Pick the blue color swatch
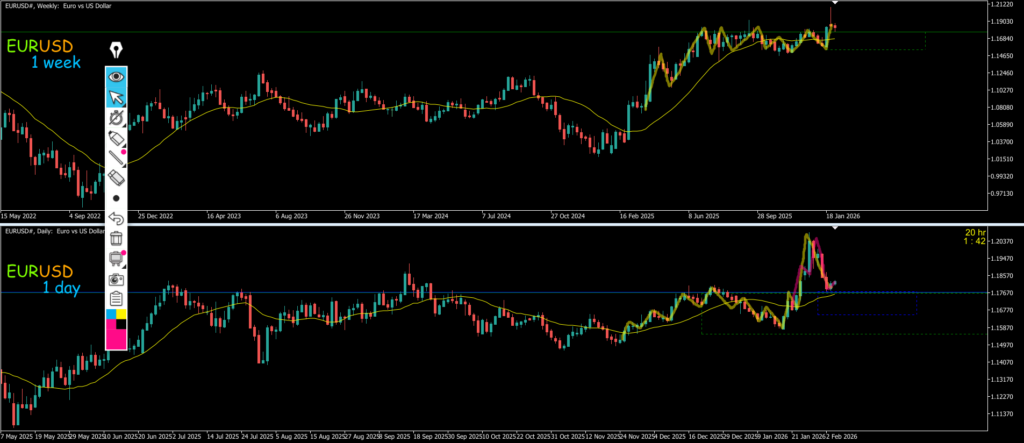Image resolution: width=1024 pixels, height=443 pixels. point(111,314)
